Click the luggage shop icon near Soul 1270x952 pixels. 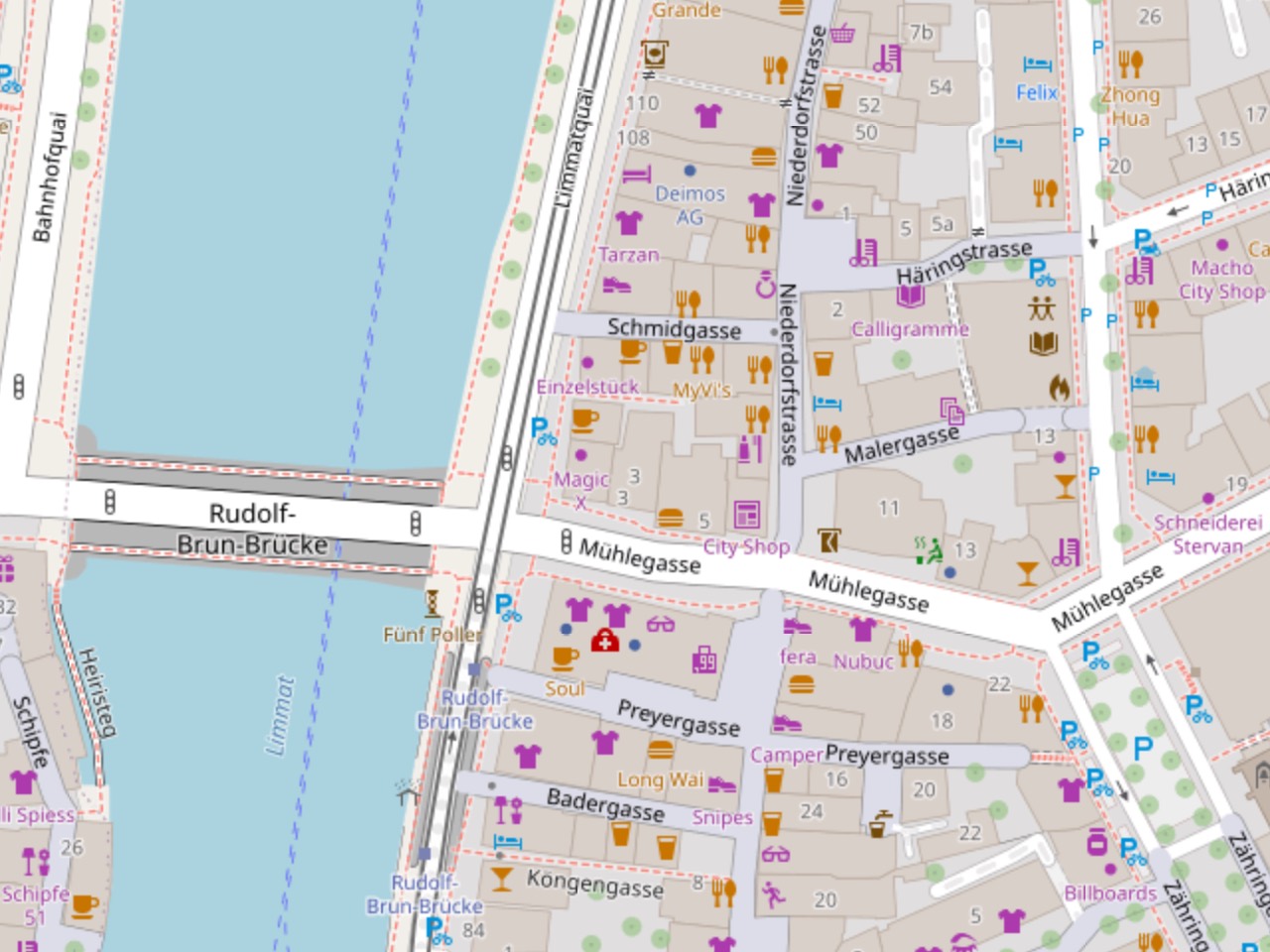pyautogui.click(x=704, y=658)
